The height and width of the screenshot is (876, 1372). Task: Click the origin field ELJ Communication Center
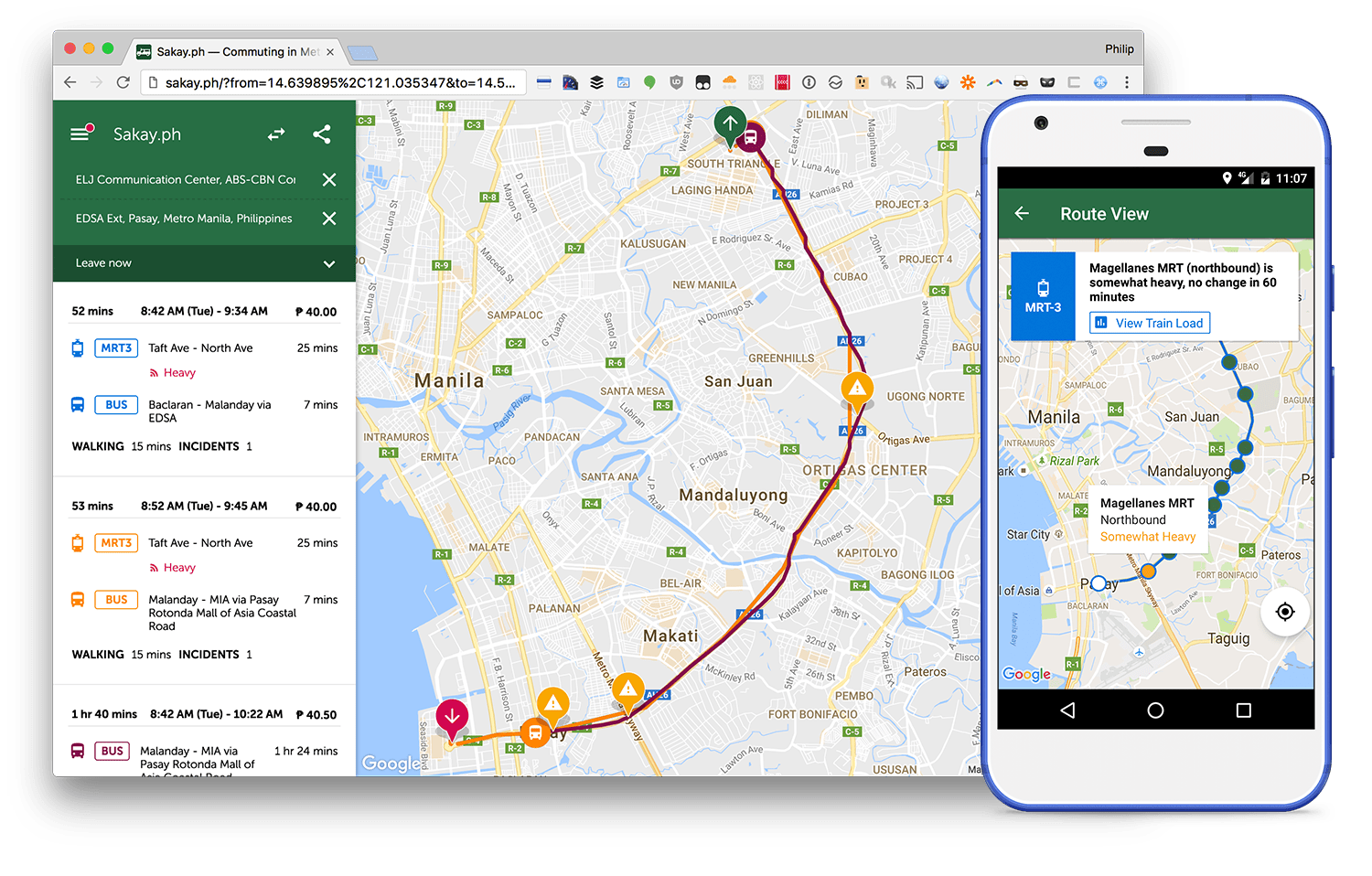[186, 180]
